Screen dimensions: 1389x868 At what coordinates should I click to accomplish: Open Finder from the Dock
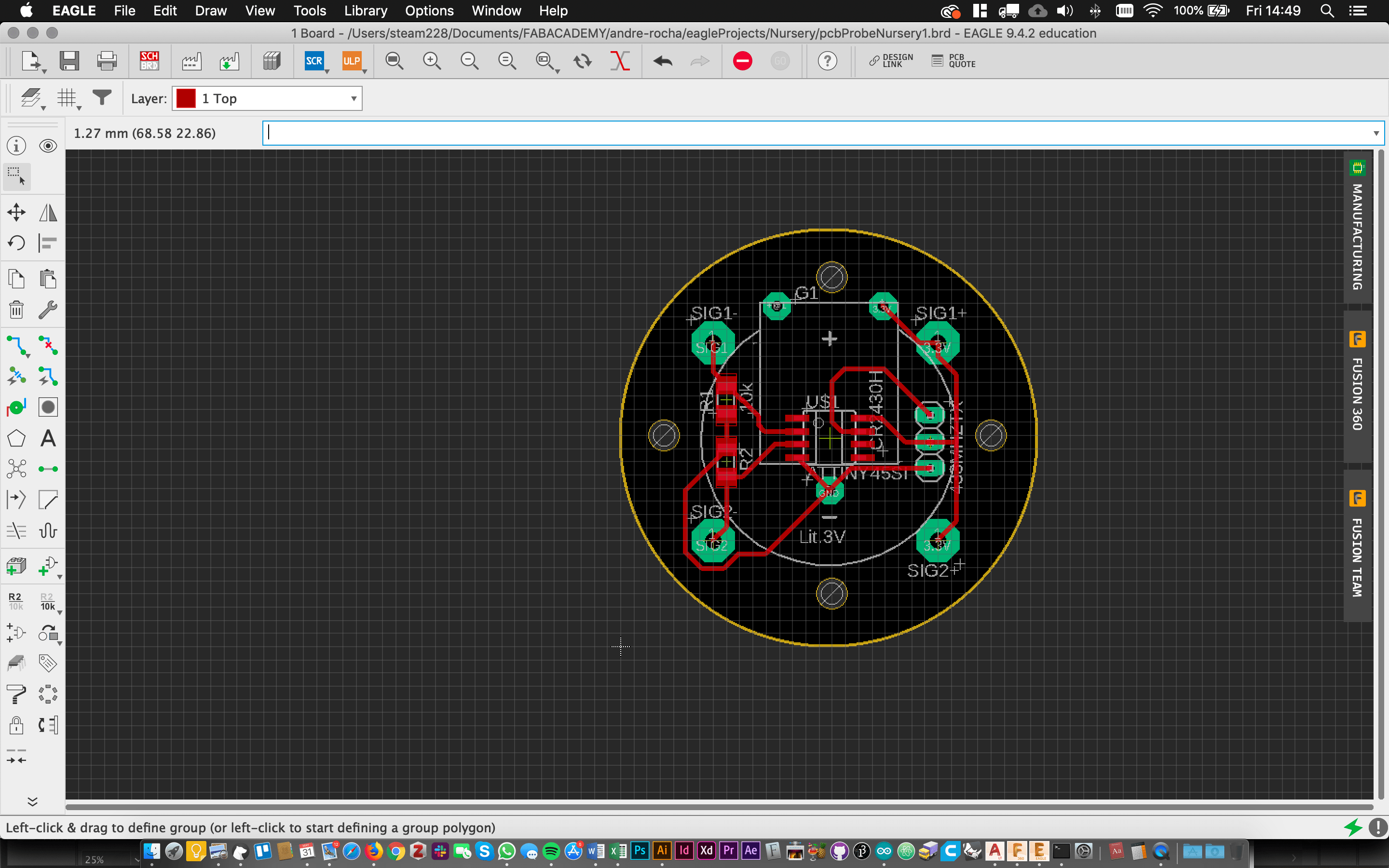click(152, 851)
